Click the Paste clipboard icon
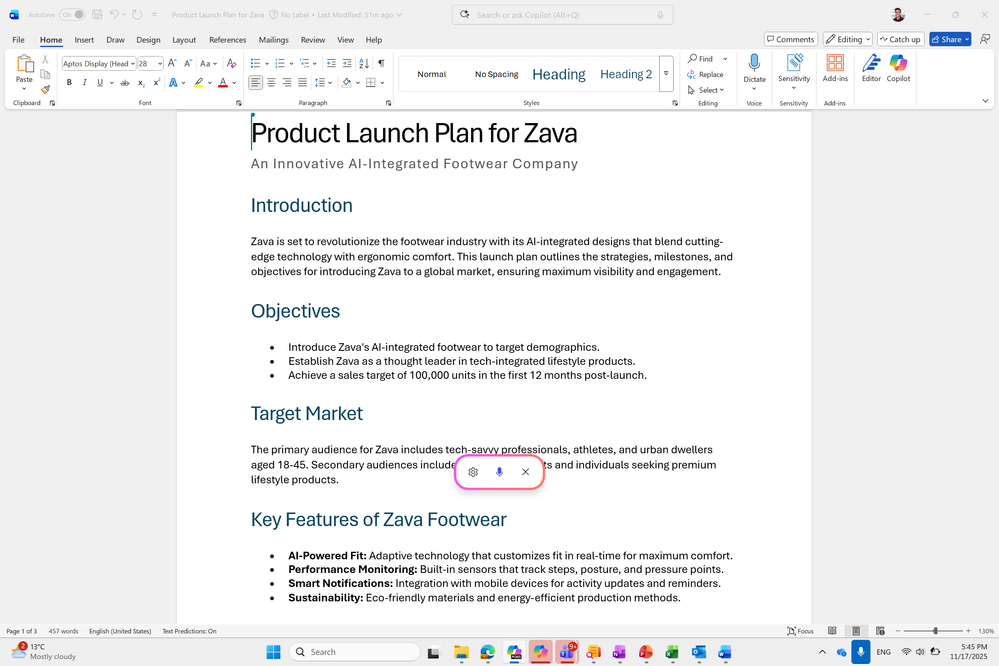This screenshot has height=666, width=999. coord(24,64)
